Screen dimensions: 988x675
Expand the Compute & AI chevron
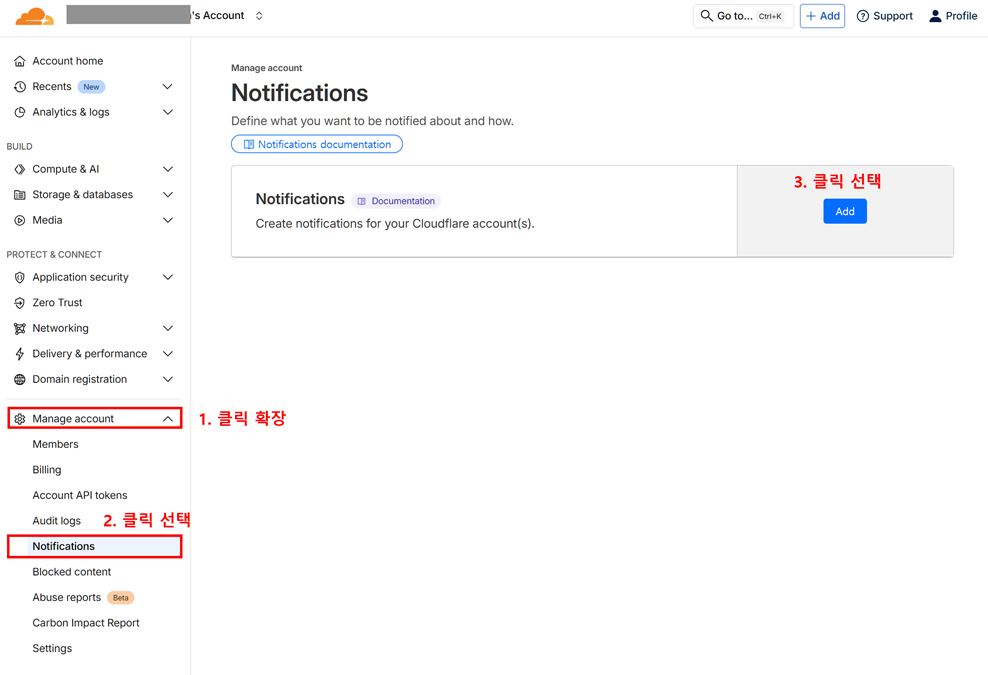pyautogui.click(x=168, y=169)
